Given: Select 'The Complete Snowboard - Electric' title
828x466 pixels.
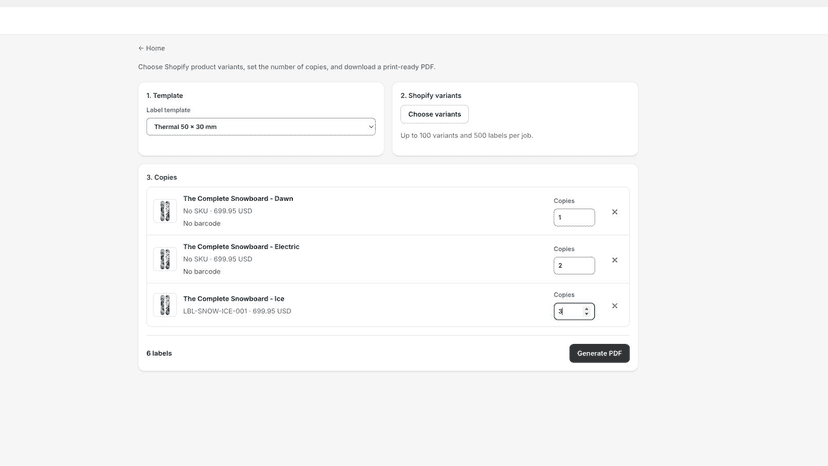Looking at the screenshot, I should point(241,247).
